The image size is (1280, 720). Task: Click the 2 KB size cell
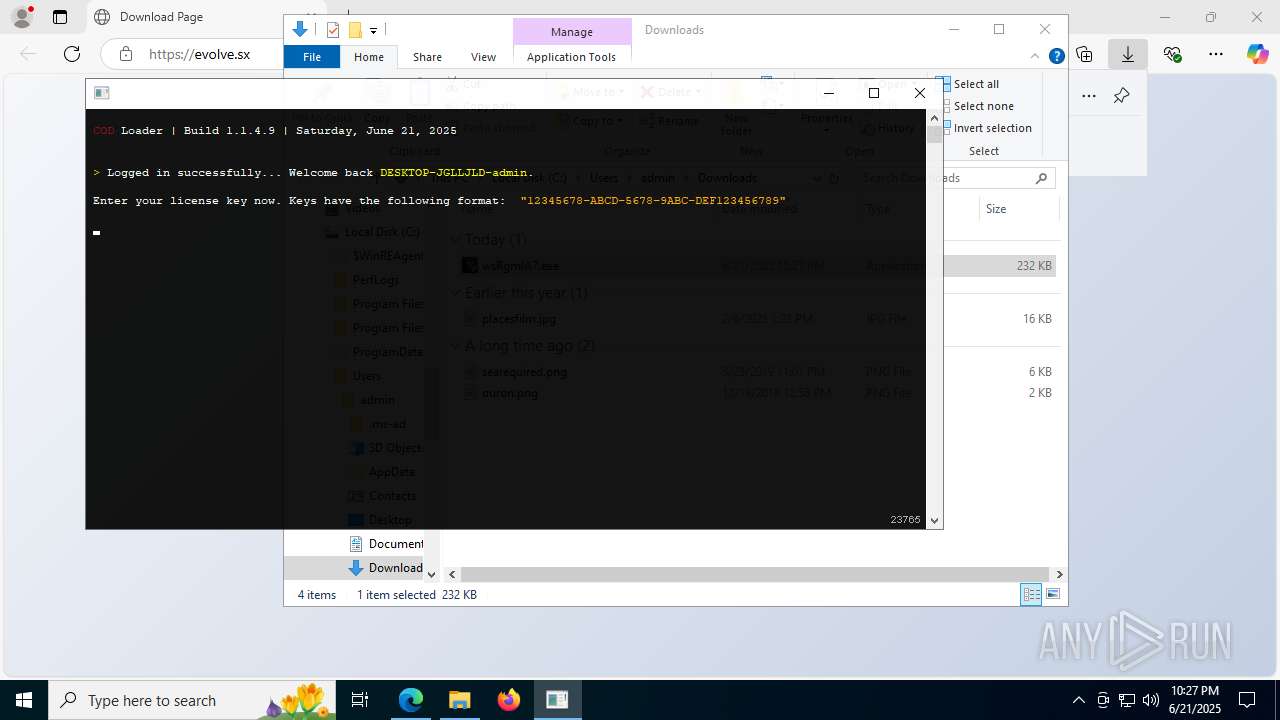[x=1040, y=393]
